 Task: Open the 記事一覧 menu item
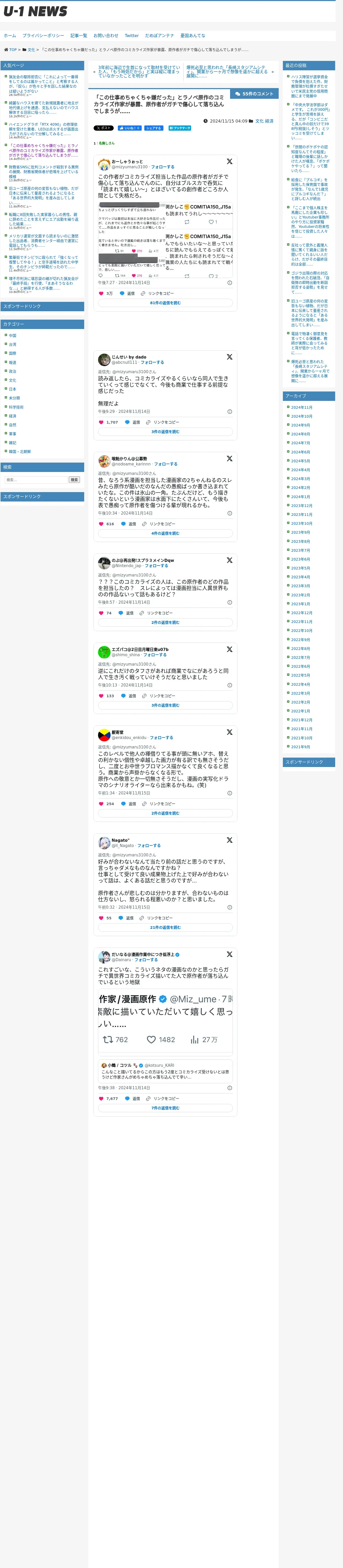(79, 36)
